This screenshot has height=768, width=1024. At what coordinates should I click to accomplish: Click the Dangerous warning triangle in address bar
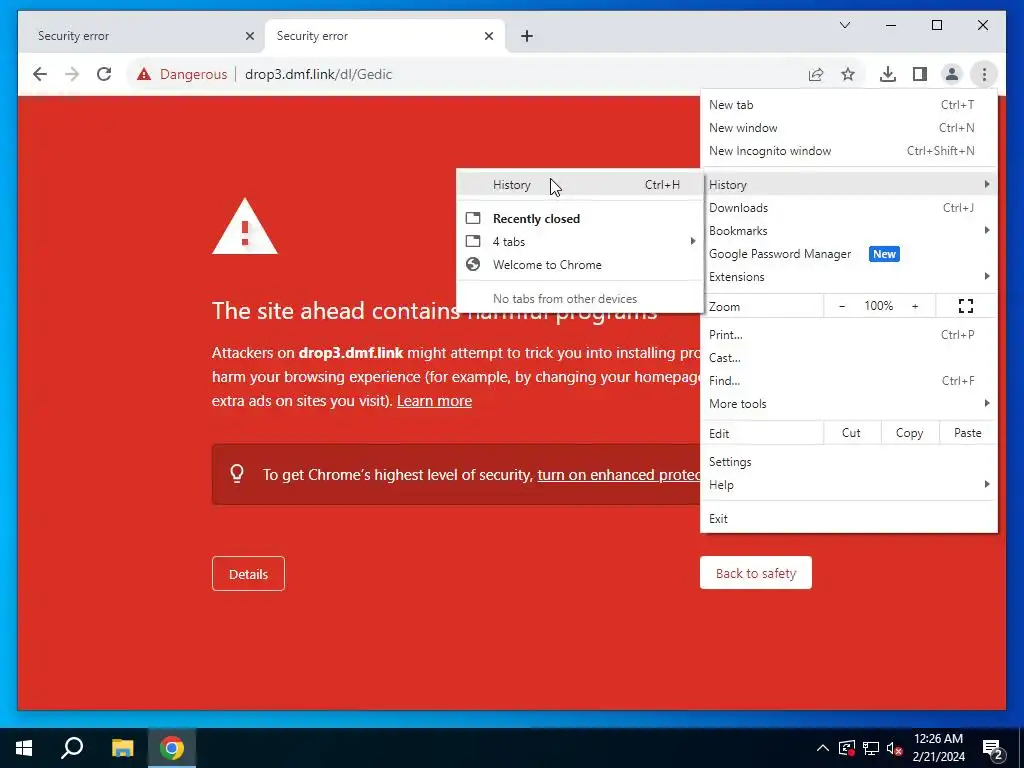144,74
